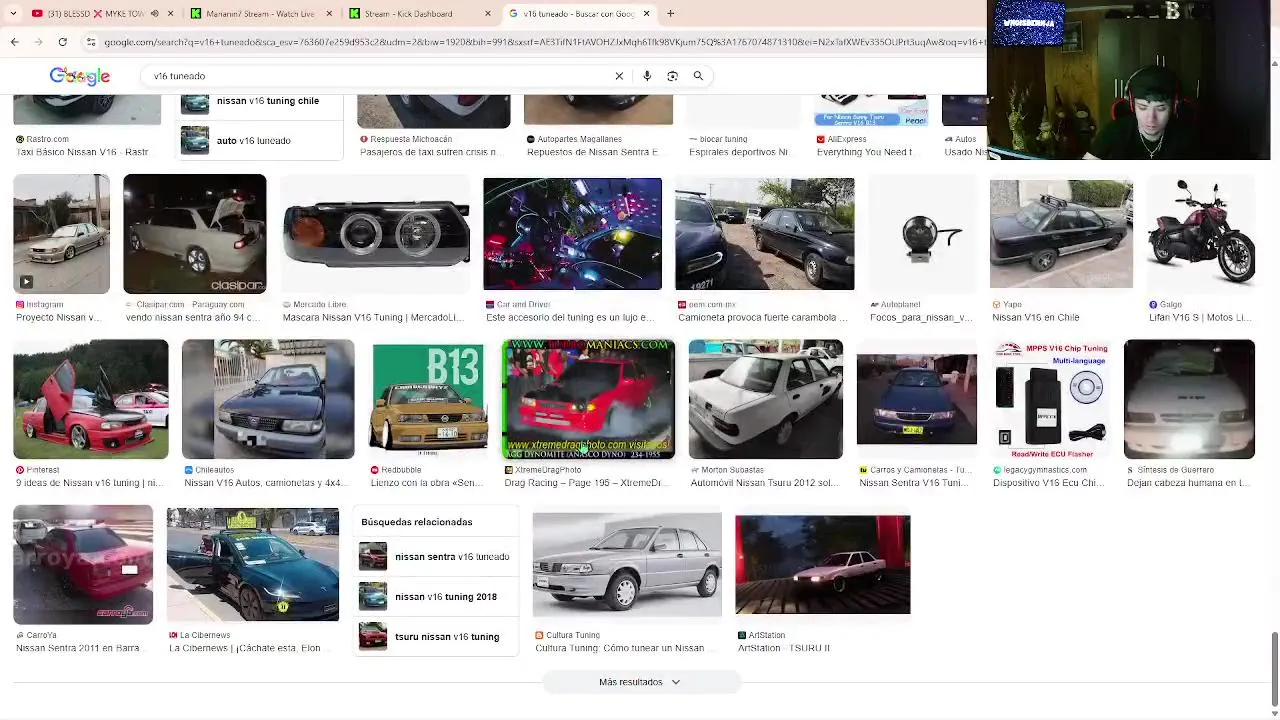The image size is (1280, 720).
Task: Close the v16 tuneado Google tab
Action: point(646,14)
